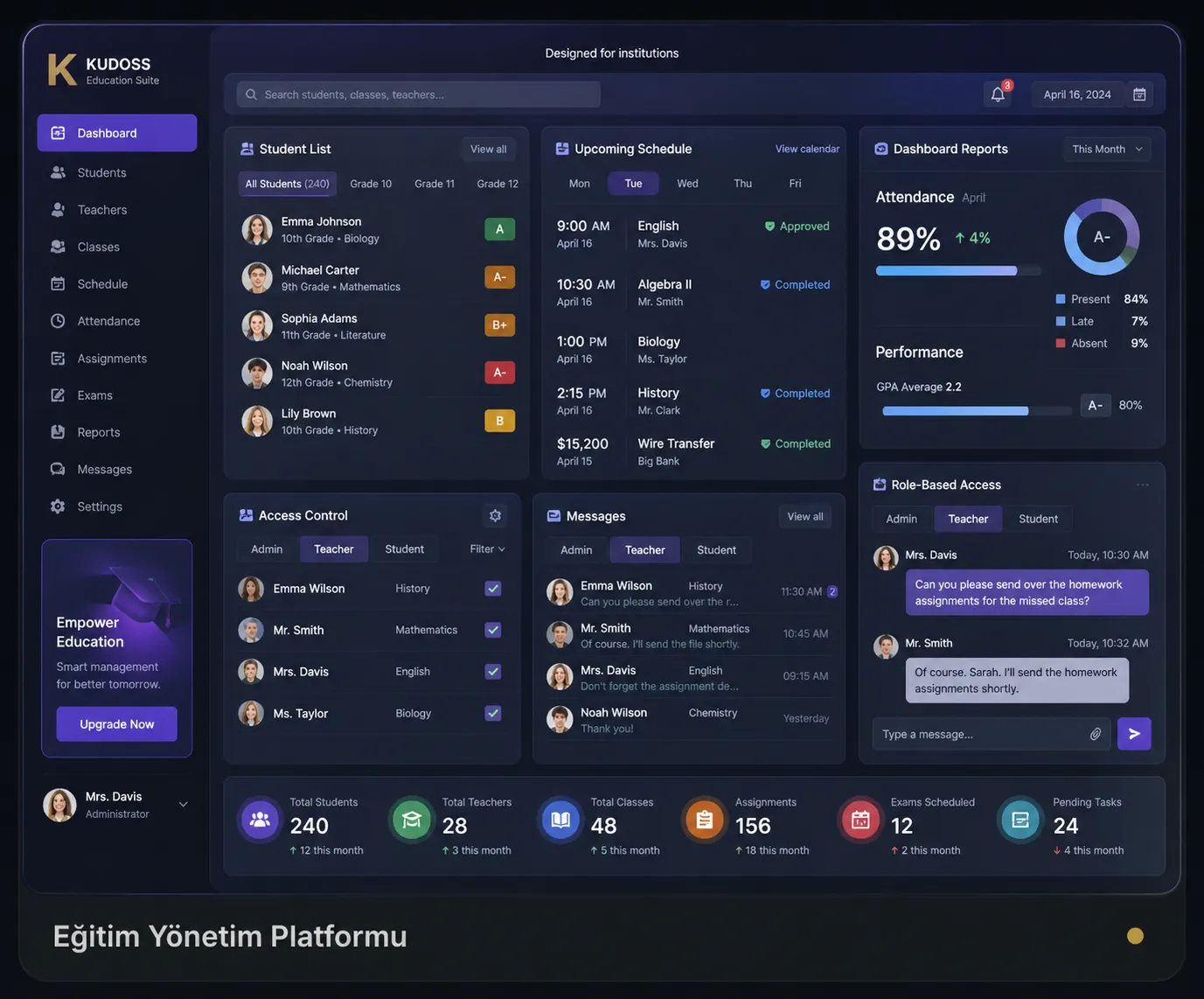Click the Type a message field

(992, 734)
